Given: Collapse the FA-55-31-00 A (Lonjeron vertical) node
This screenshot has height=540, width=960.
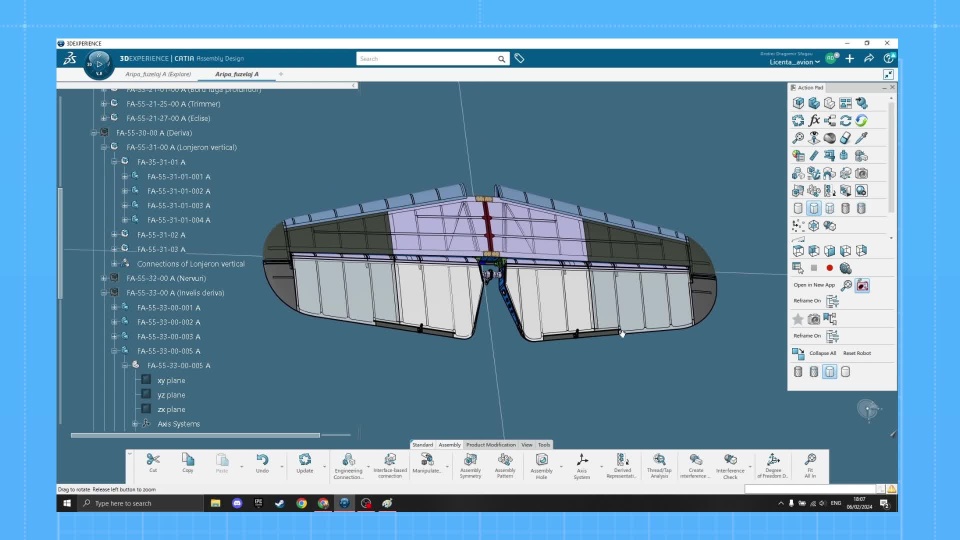Looking at the screenshot, I should 104,148.
